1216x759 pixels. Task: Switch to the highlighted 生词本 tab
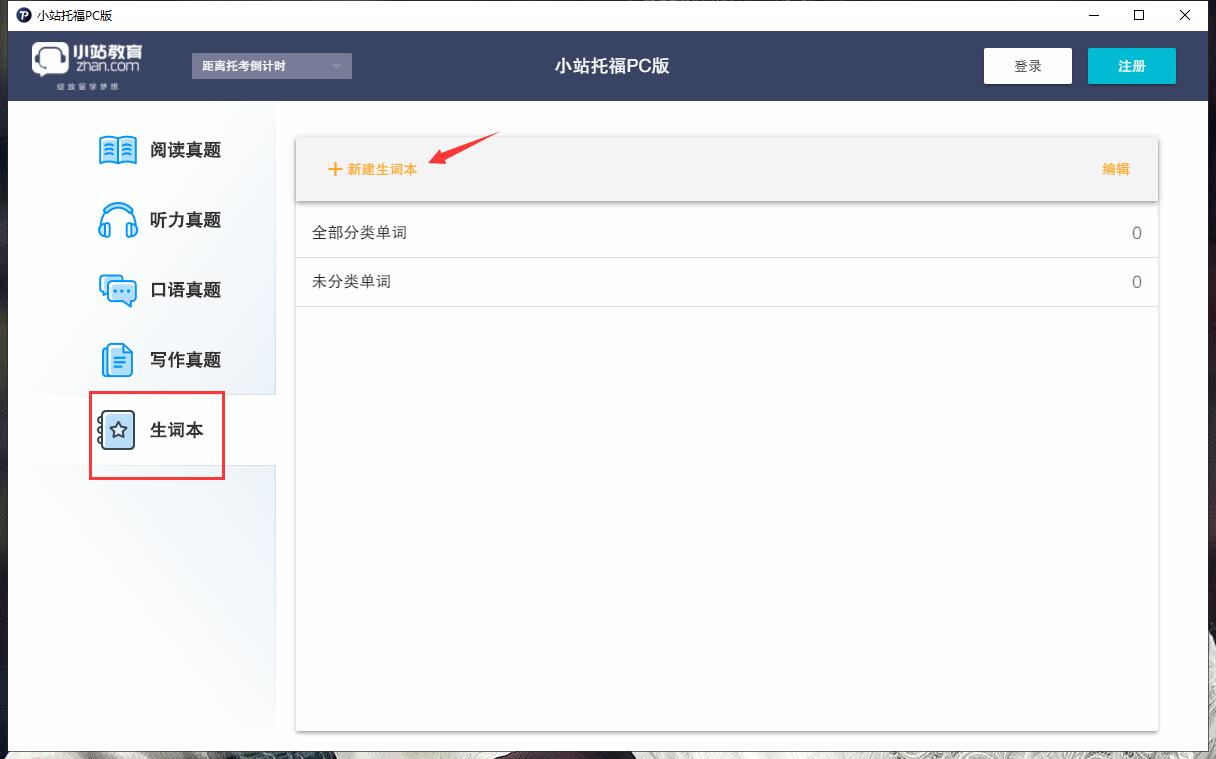coord(157,434)
